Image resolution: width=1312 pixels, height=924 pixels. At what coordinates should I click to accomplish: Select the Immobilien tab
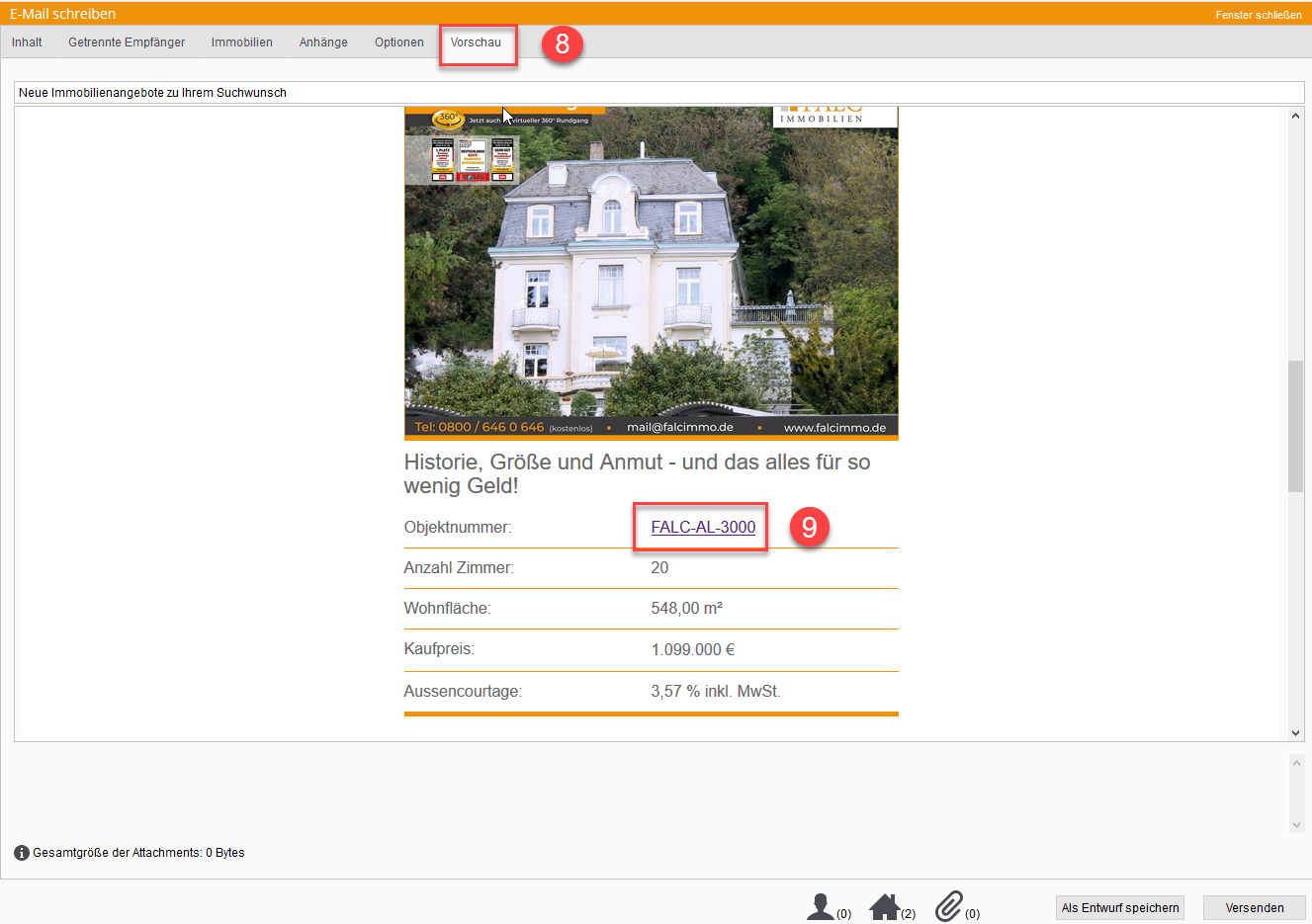coord(241,42)
